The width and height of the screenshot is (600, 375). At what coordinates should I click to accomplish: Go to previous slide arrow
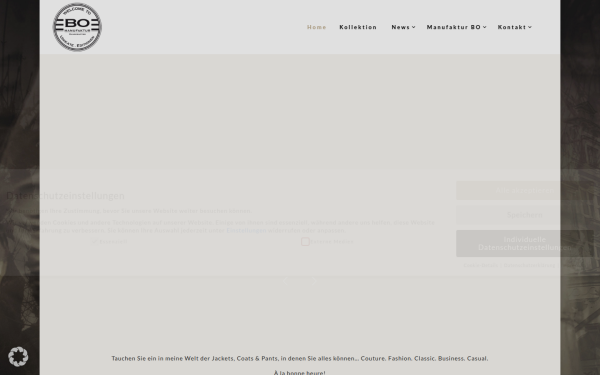[x=285, y=281]
